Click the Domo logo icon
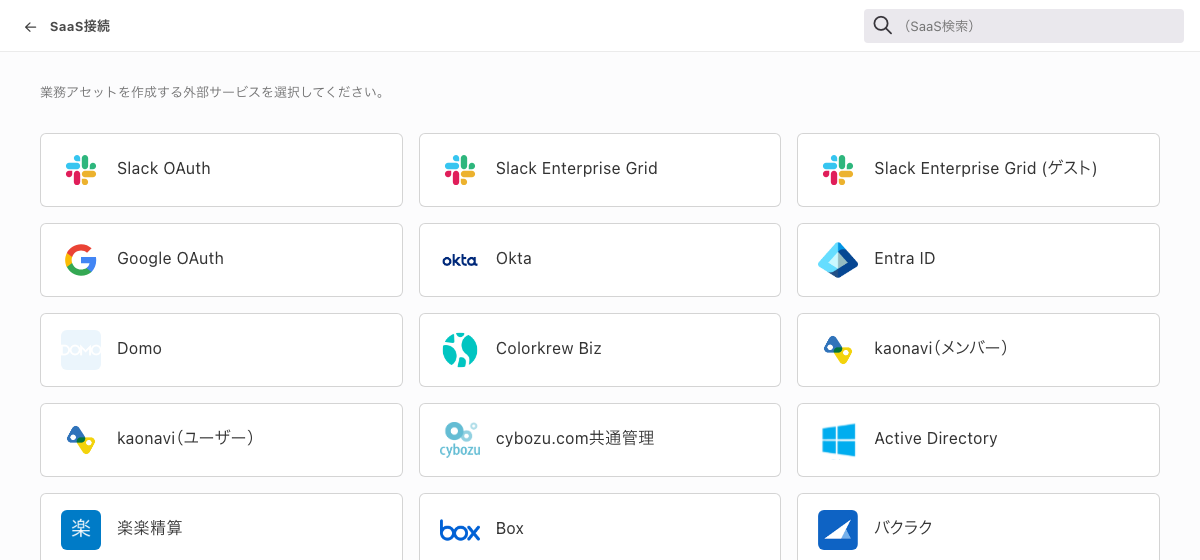 click(81, 350)
